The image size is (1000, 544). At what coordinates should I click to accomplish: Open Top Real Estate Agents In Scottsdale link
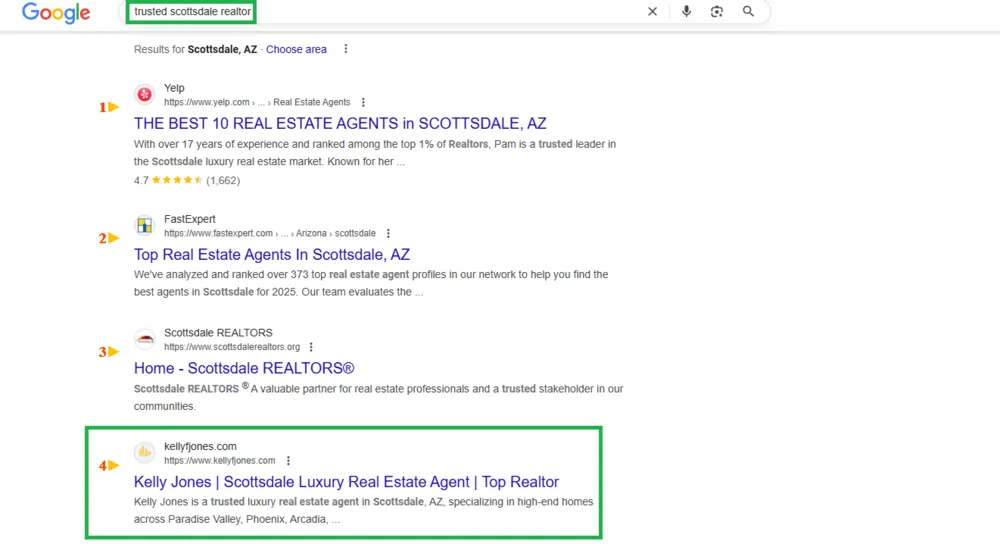272,255
